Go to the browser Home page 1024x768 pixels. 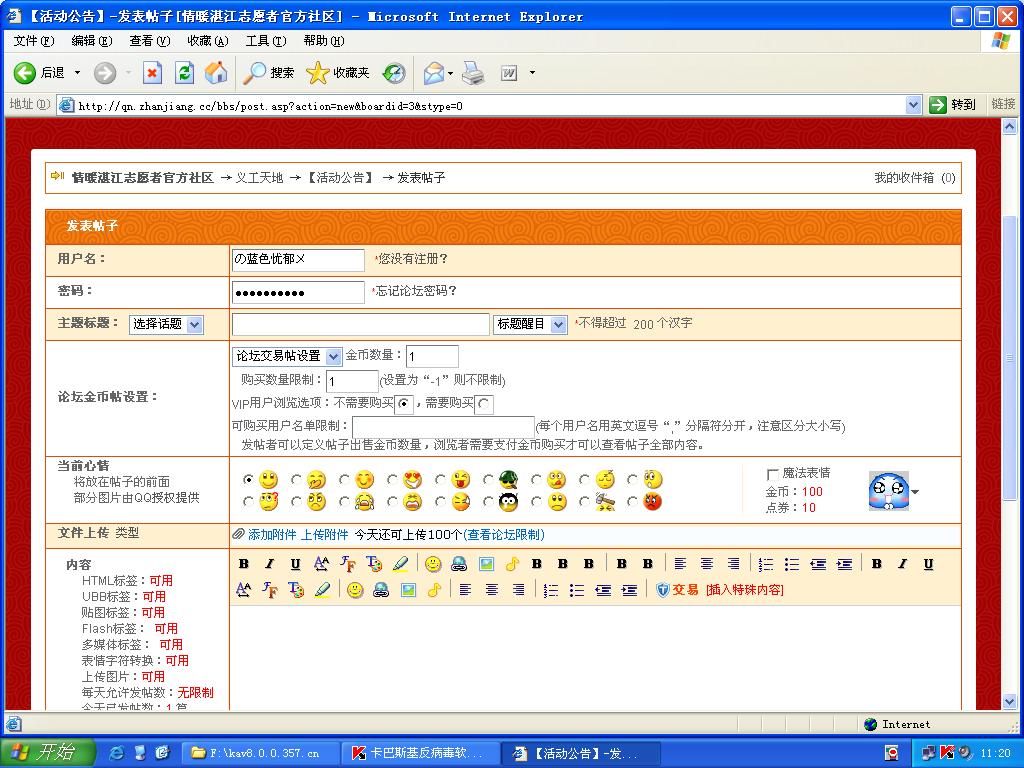point(216,73)
